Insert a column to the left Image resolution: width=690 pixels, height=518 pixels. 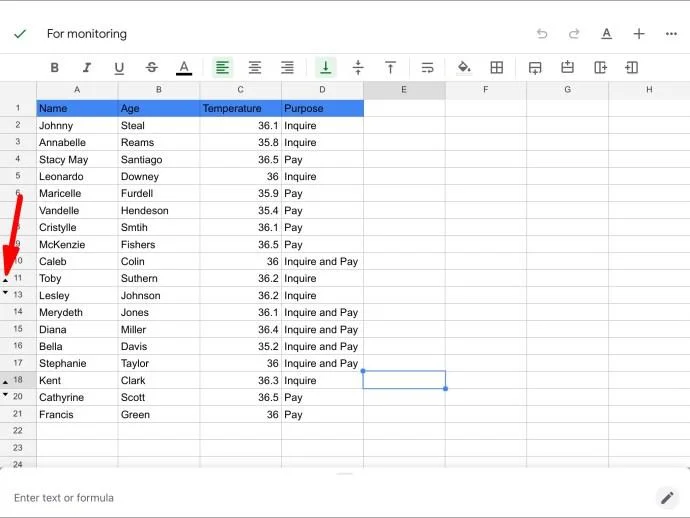pyautogui.click(x=631, y=67)
